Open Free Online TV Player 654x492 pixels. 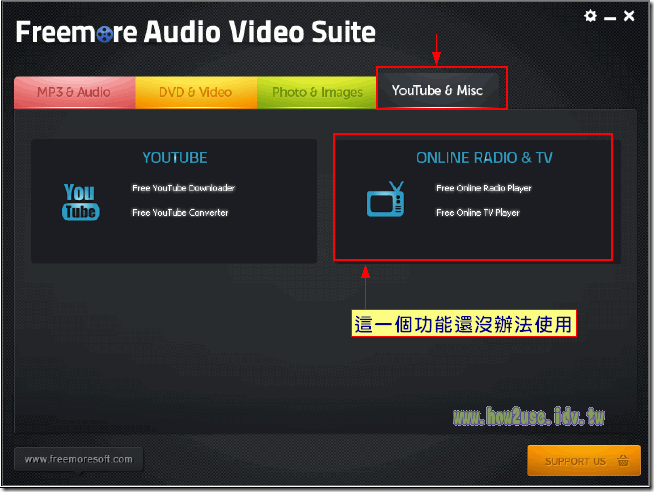pos(477,212)
